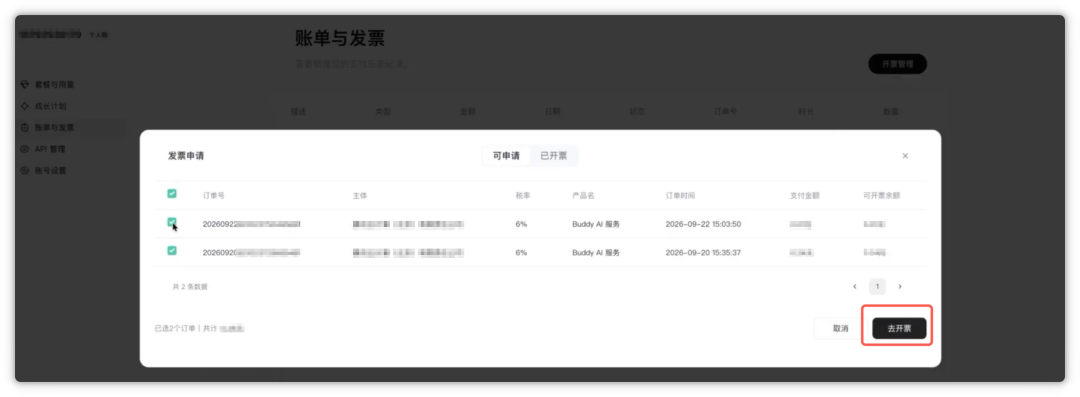Viewport: 1080px width, 397px height.
Task: Click the 套餐与用量 diamond icon
Action: point(25,85)
